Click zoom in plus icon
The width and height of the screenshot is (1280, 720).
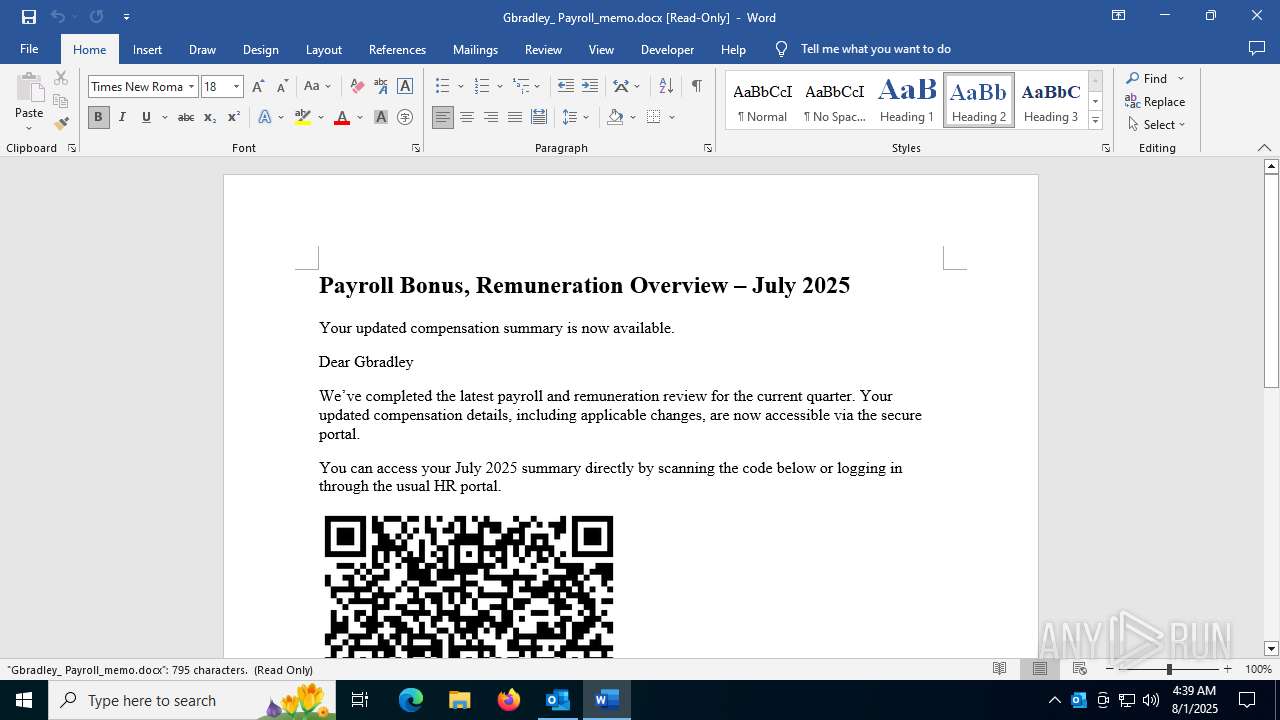(1228, 669)
